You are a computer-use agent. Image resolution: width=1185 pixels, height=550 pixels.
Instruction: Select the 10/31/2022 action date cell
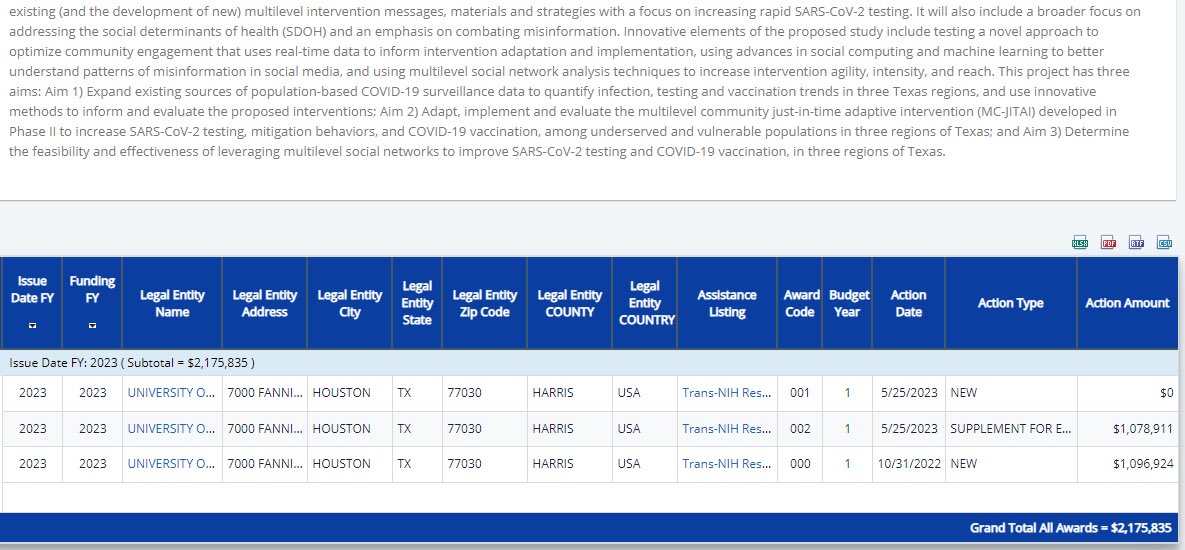coord(908,464)
